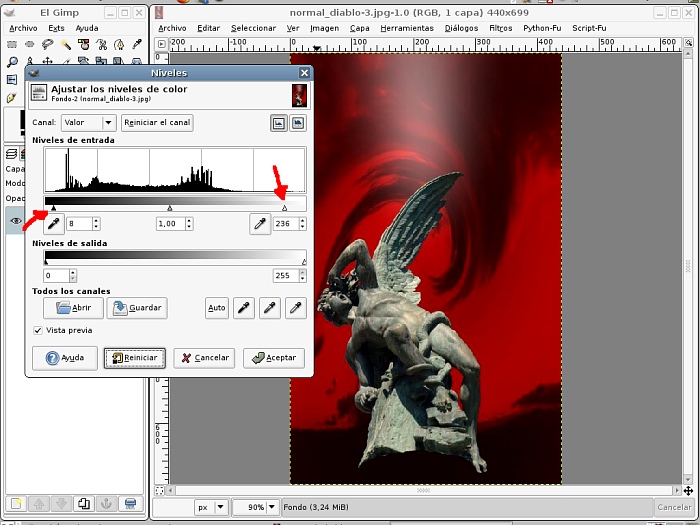
Task: Select the Rectangle Select tool
Action: click(x=12, y=44)
